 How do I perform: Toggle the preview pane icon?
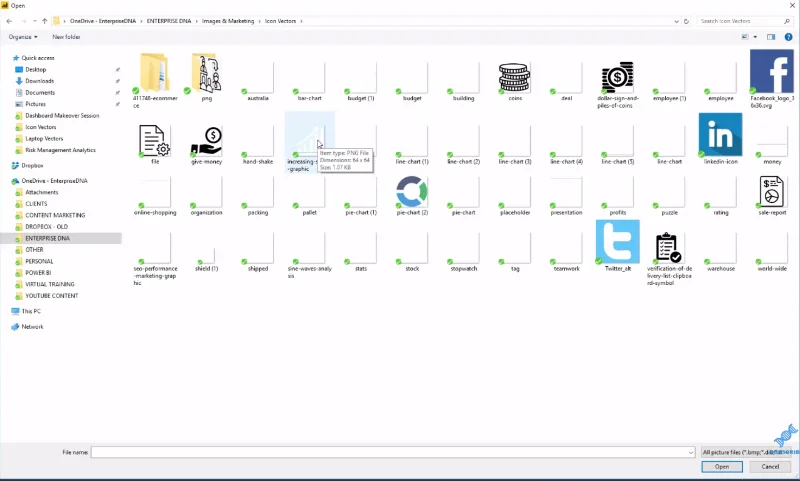tap(771, 37)
